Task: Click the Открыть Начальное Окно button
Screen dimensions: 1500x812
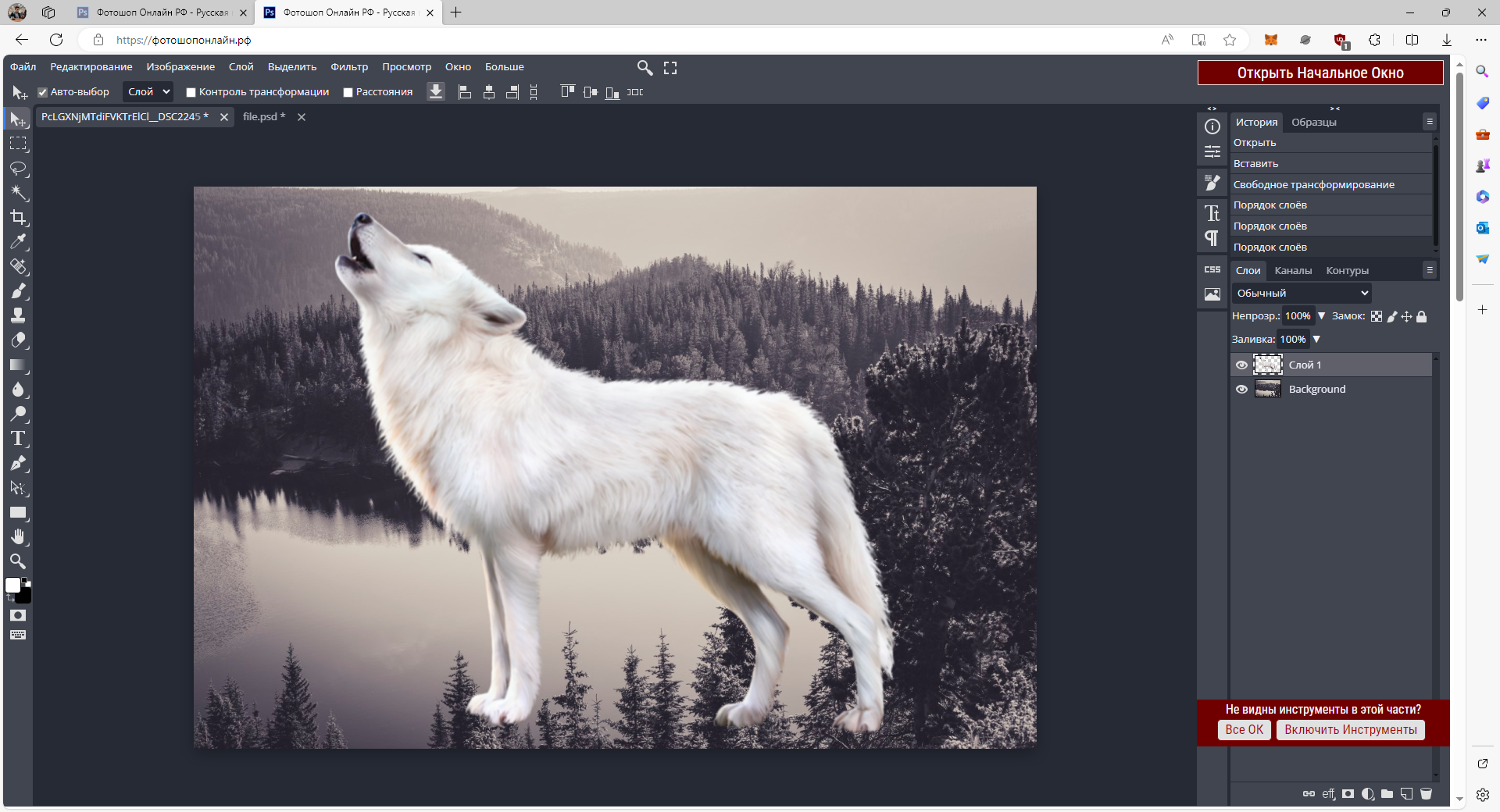Action: [1320, 73]
